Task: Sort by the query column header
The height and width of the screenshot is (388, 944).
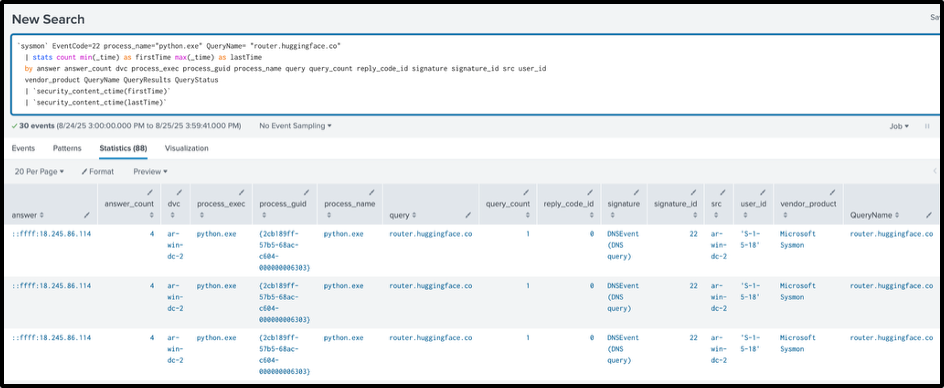Action: tap(402, 215)
